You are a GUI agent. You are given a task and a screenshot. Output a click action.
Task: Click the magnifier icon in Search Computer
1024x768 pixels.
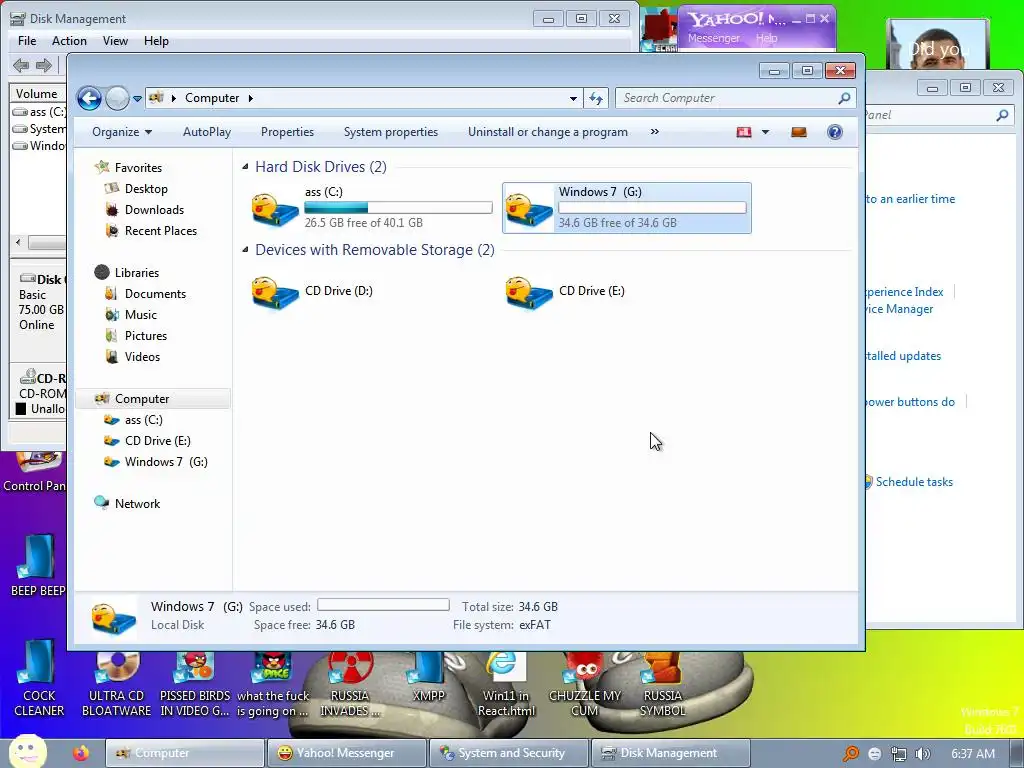pyautogui.click(x=844, y=98)
